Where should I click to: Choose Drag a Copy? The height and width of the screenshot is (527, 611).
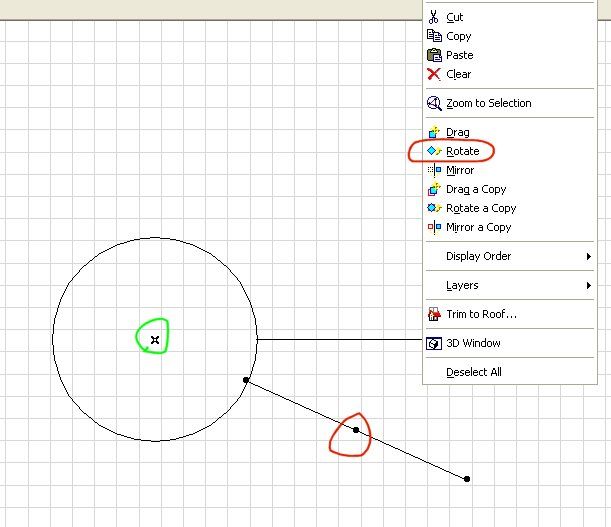click(509, 189)
